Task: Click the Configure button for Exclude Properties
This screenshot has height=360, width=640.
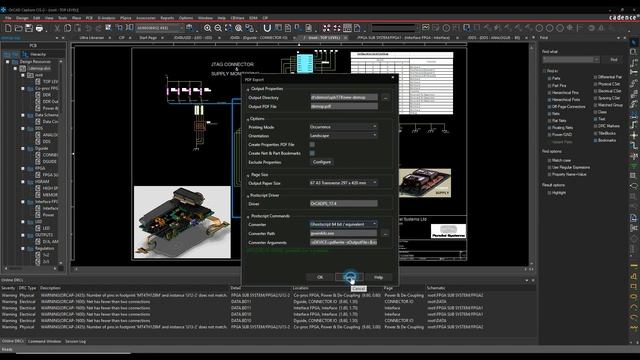Action: click(322, 162)
